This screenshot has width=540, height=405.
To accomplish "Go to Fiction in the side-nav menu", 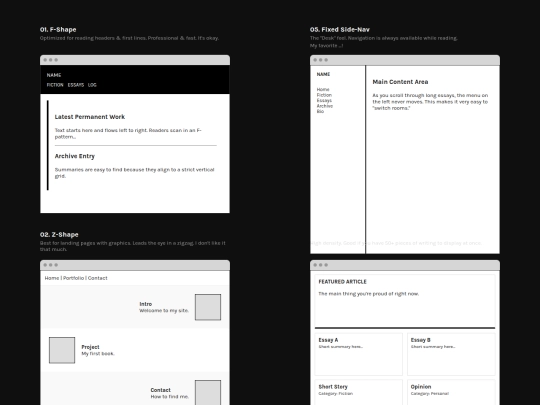I will tap(324, 95).
